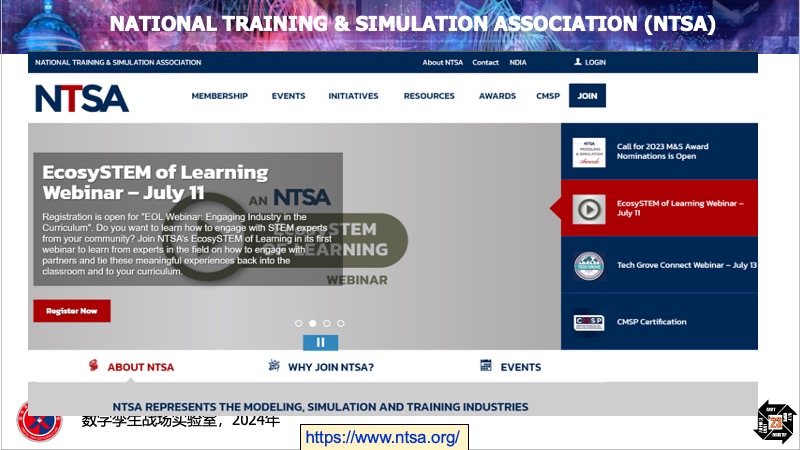Image resolution: width=800 pixels, height=450 pixels.
Task: Click the play icon for EcosySTEM webinar
Action: pyautogui.click(x=589, y=209)
